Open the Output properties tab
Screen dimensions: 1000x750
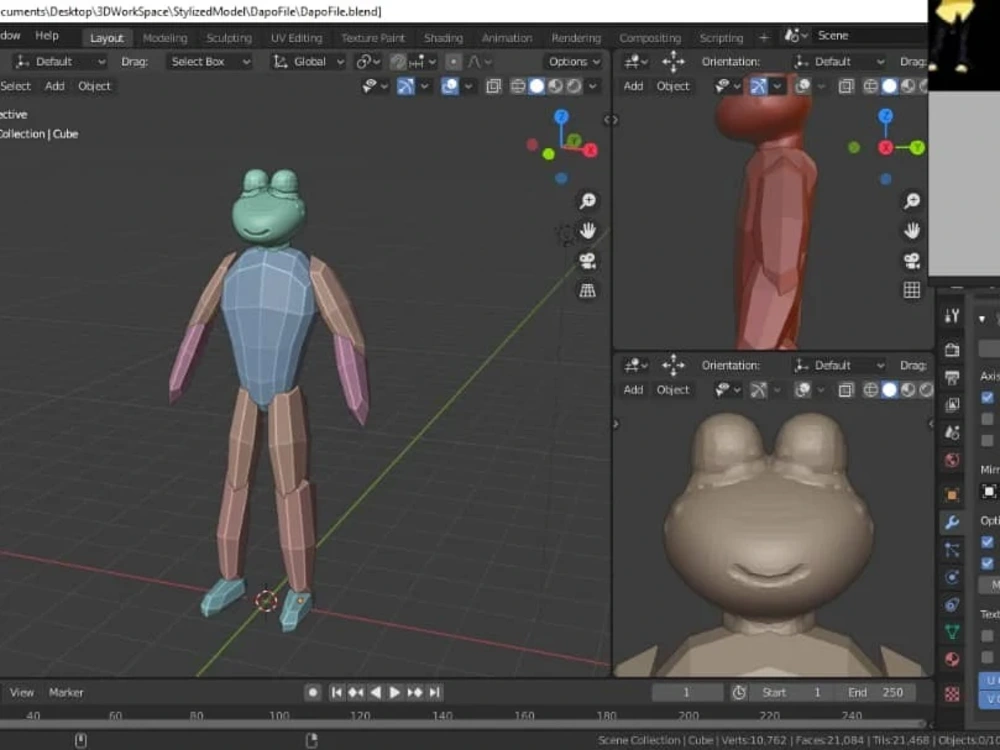tap(952, 378)
